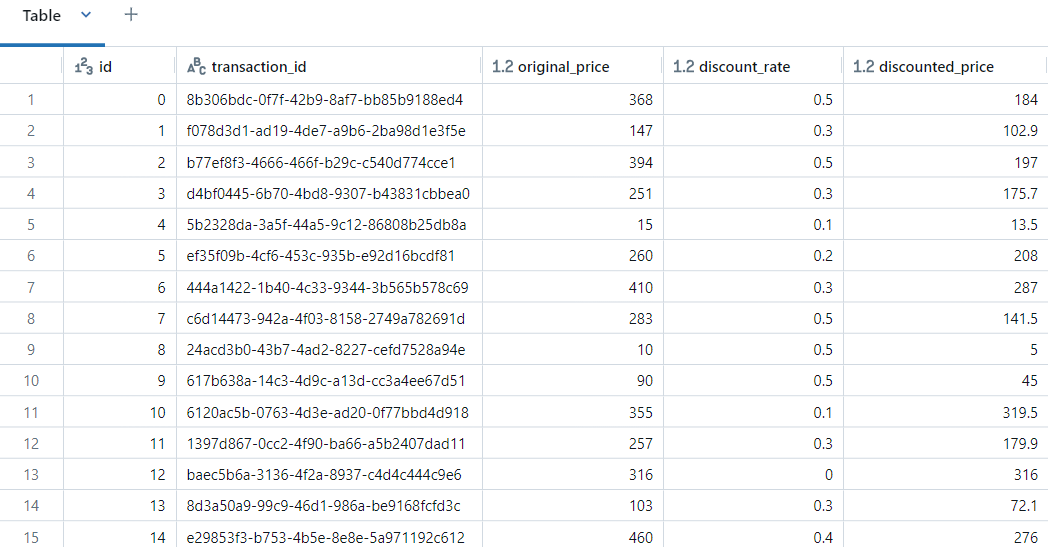Click the integer type icon beside id
The height and width of the screenshot is (550, 1048).
[x=84, y=67]
